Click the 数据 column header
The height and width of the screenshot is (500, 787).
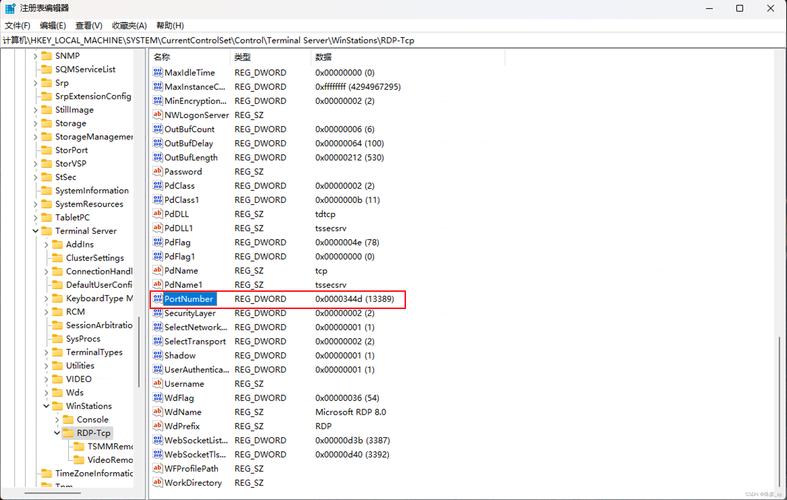click(x=324, y=57)
